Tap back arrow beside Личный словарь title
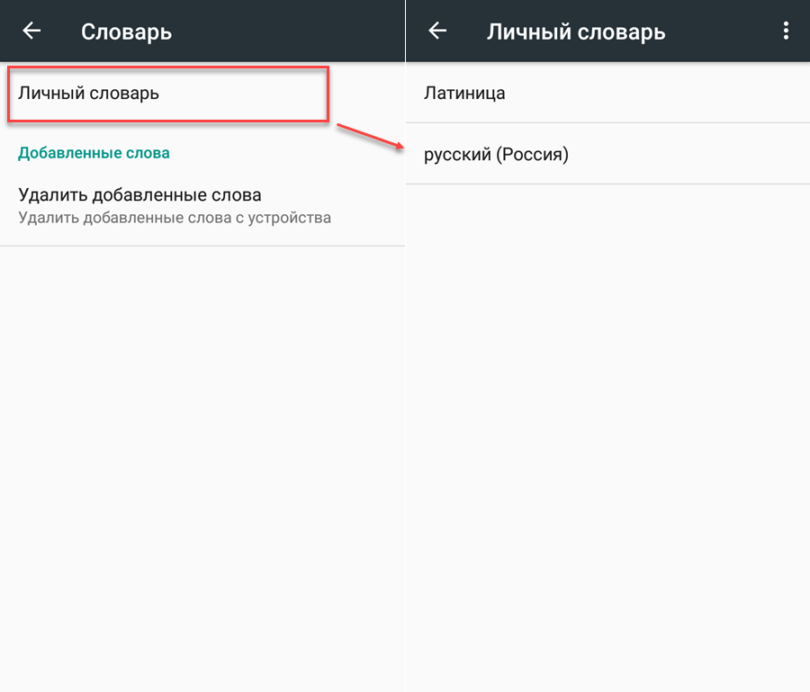810x692 pixels. coord(437,31)
